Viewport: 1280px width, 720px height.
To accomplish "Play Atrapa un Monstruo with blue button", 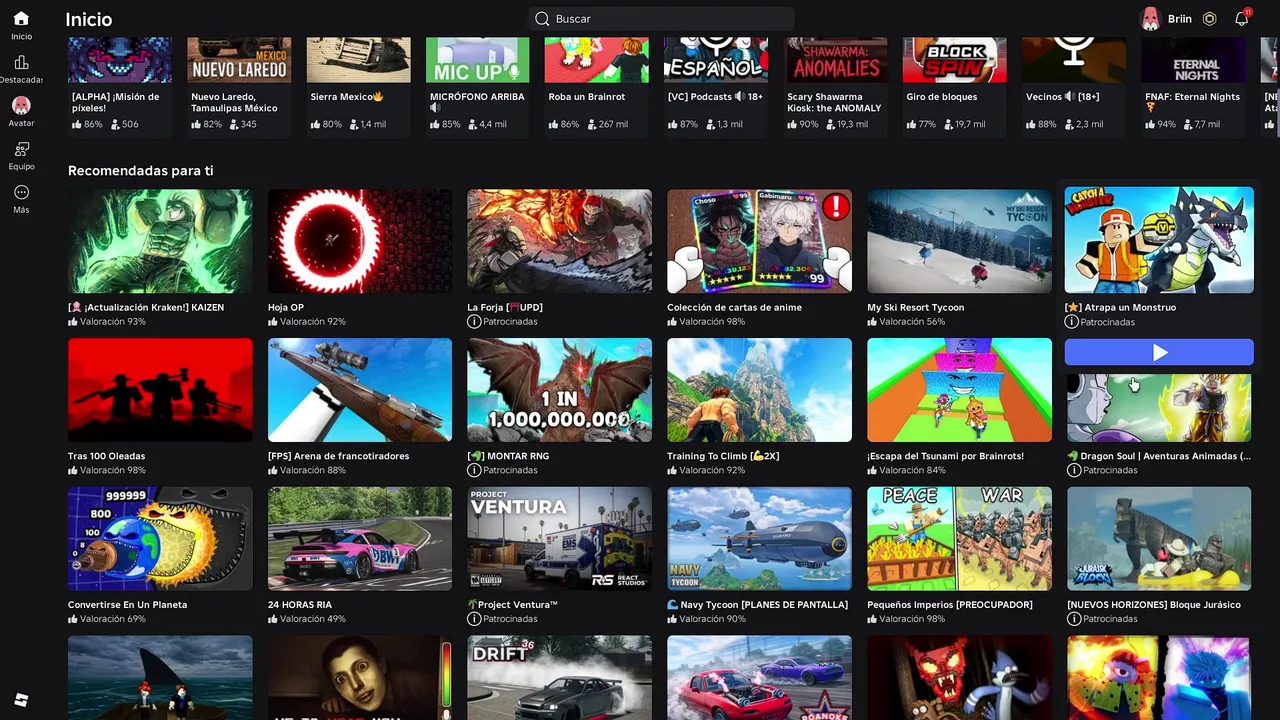I will (x=1159, y=352).
